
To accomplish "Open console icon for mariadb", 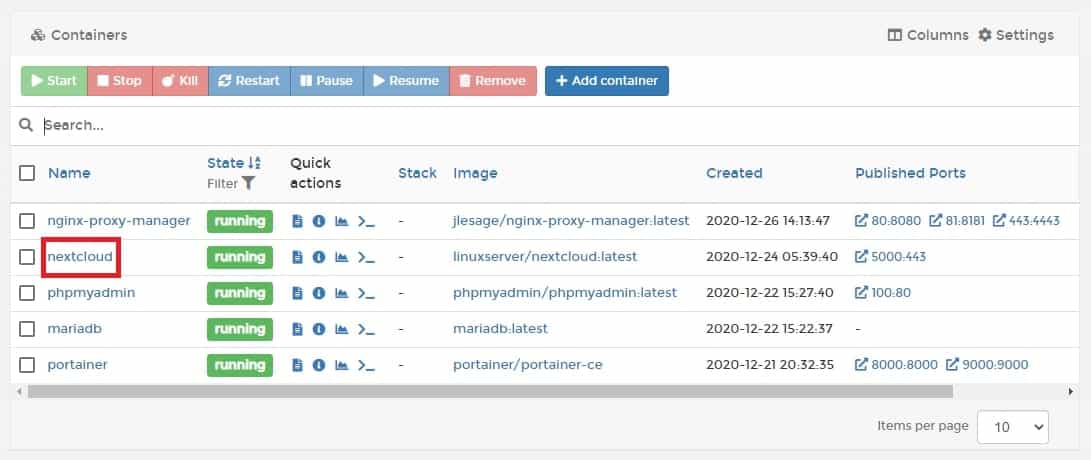I will pyautogui.click(x=366, y=328).
